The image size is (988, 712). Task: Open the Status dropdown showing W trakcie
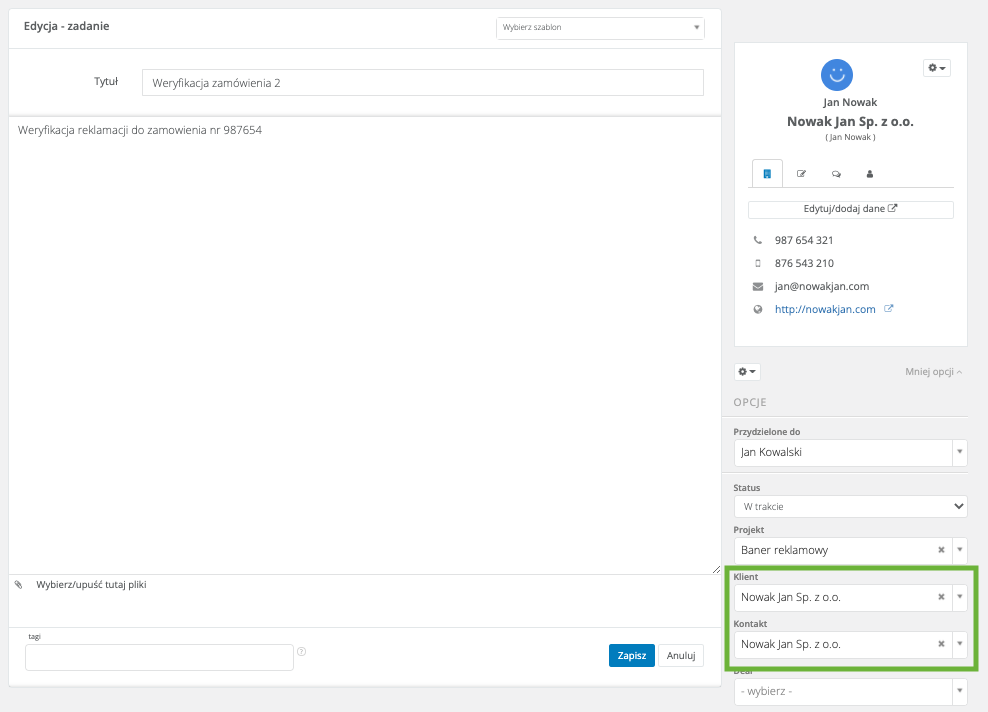pyautogui.click(x=850, y=507)
